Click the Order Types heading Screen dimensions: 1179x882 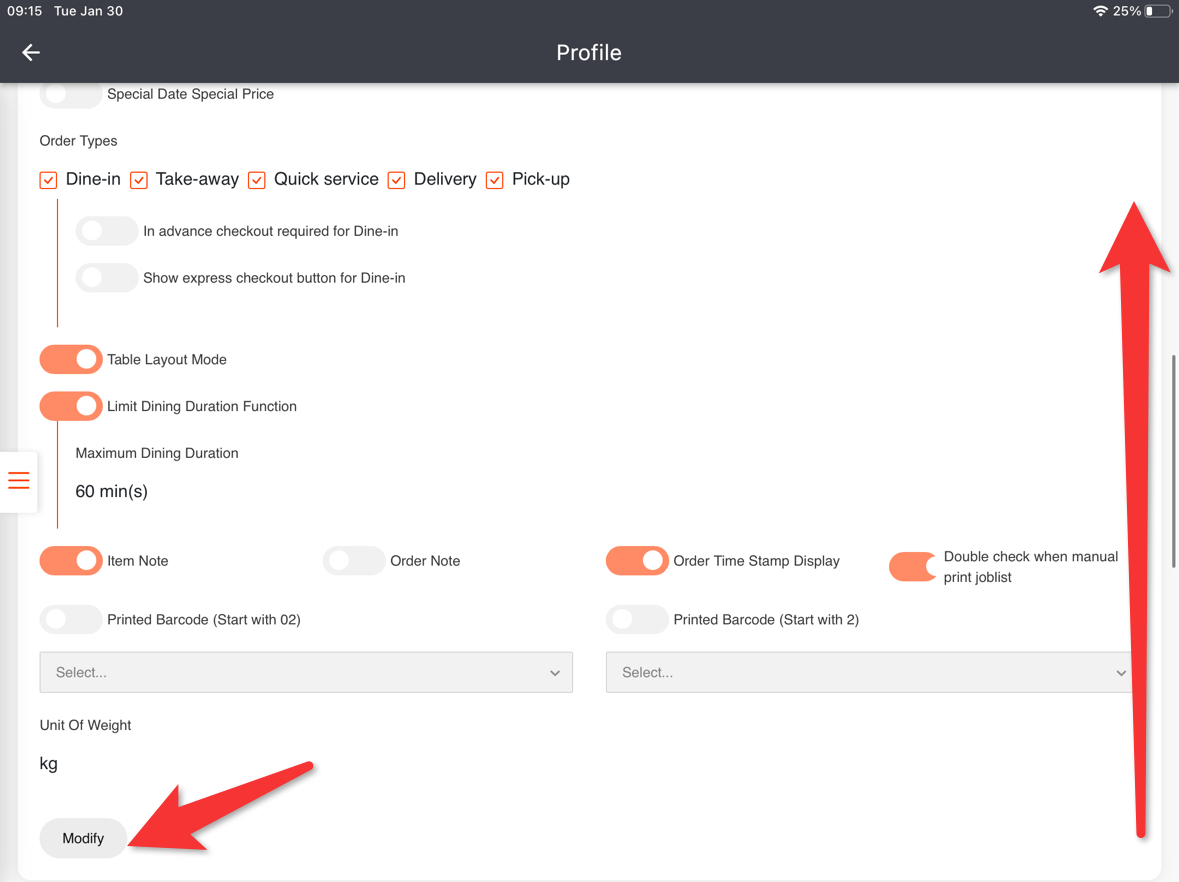click(78, 141)
